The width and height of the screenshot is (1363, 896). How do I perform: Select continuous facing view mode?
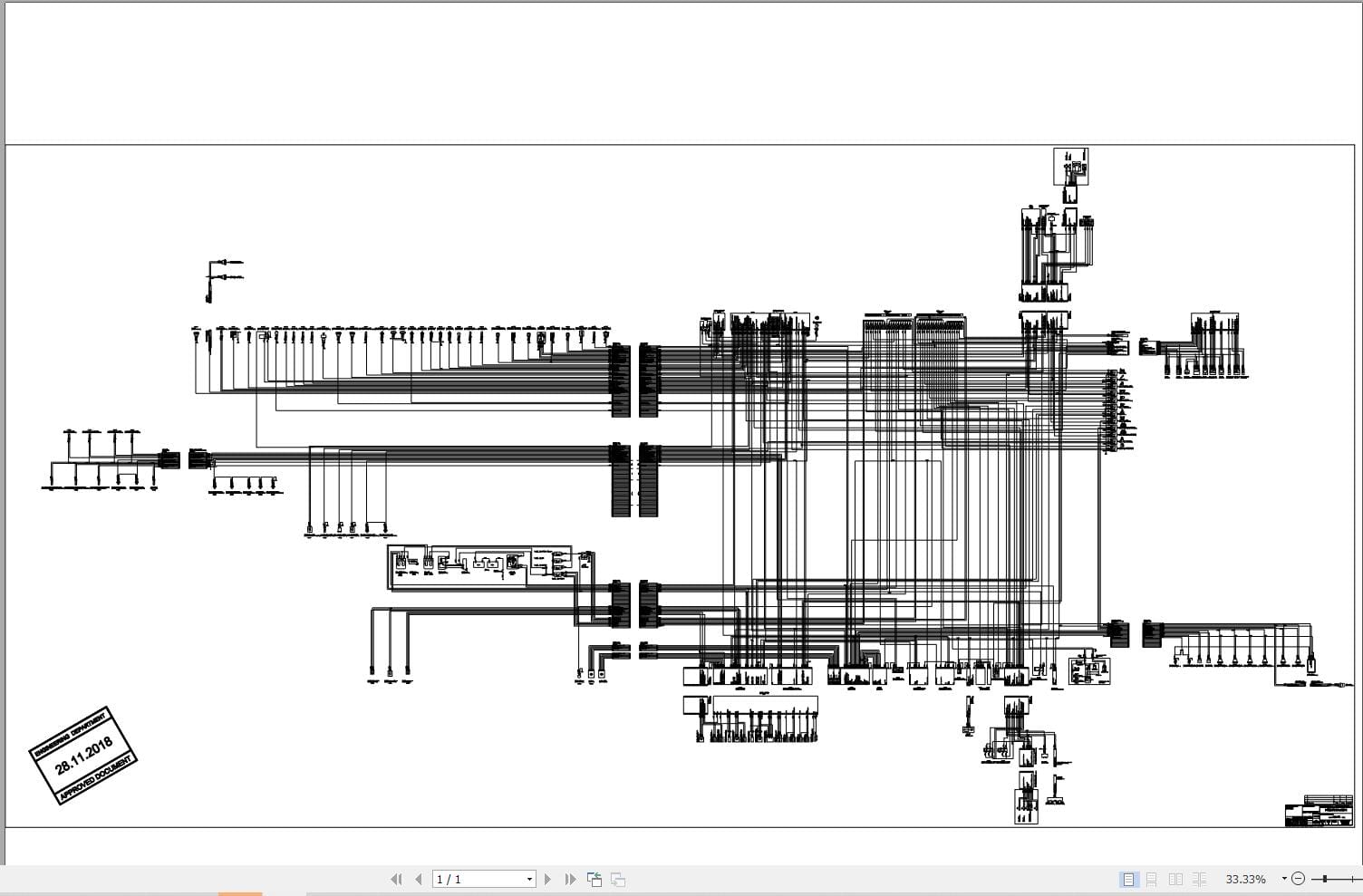1199,879
